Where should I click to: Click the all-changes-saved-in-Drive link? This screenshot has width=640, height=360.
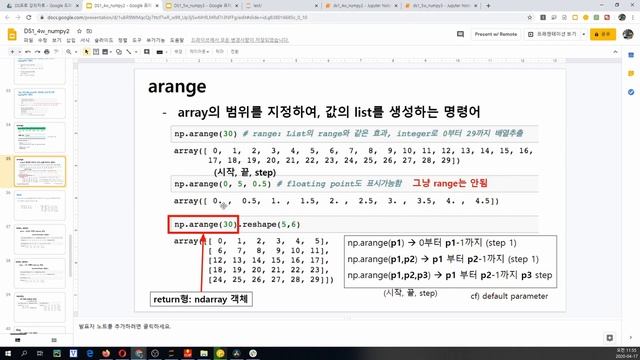(x=240, y=40)
